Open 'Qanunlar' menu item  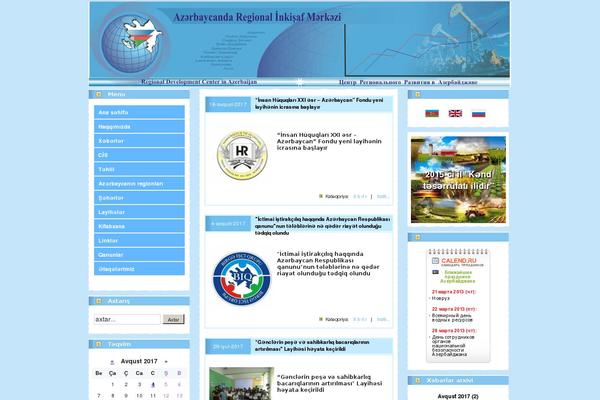[139, 255]
